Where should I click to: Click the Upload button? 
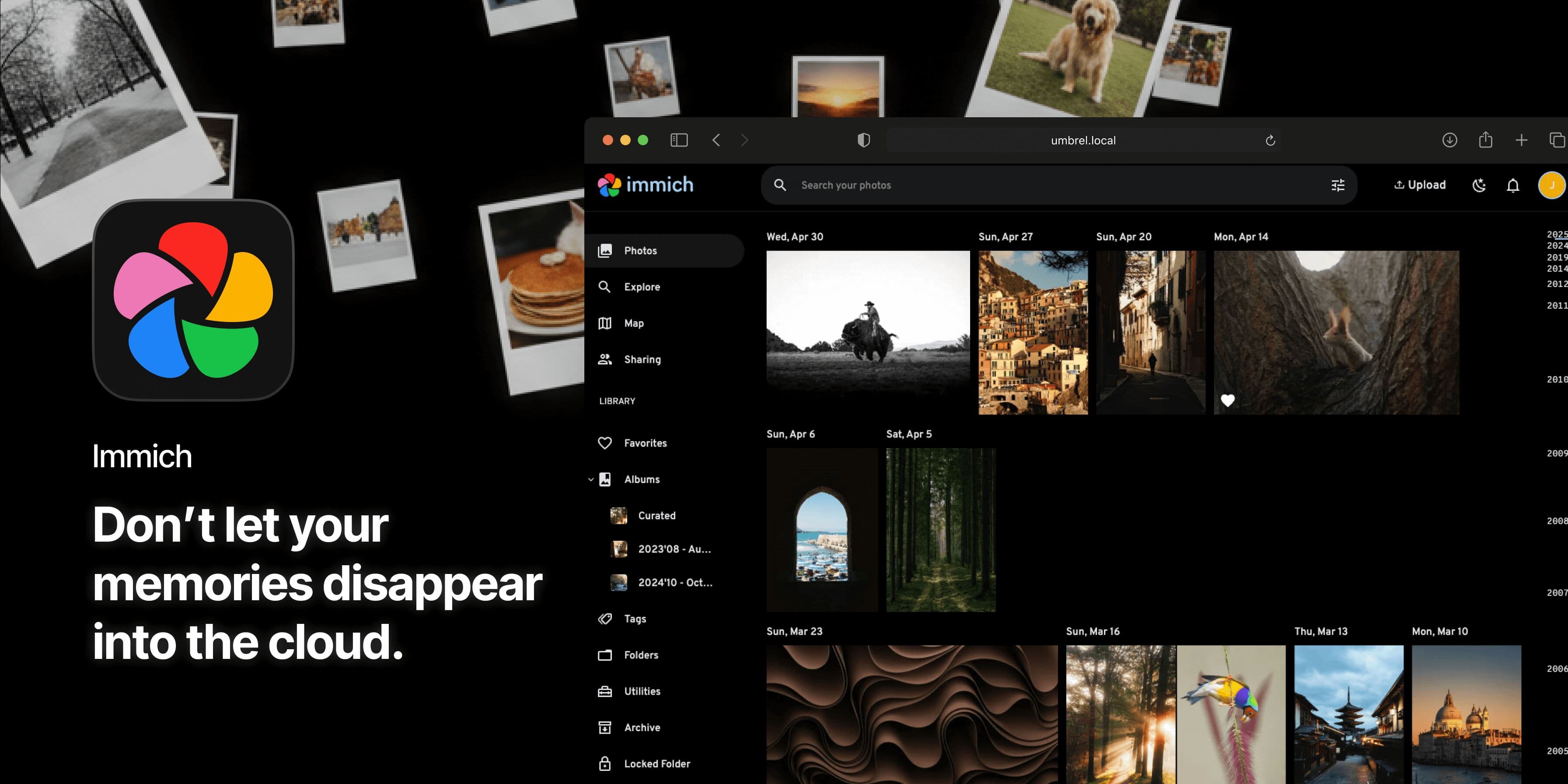coord(1419,185)
